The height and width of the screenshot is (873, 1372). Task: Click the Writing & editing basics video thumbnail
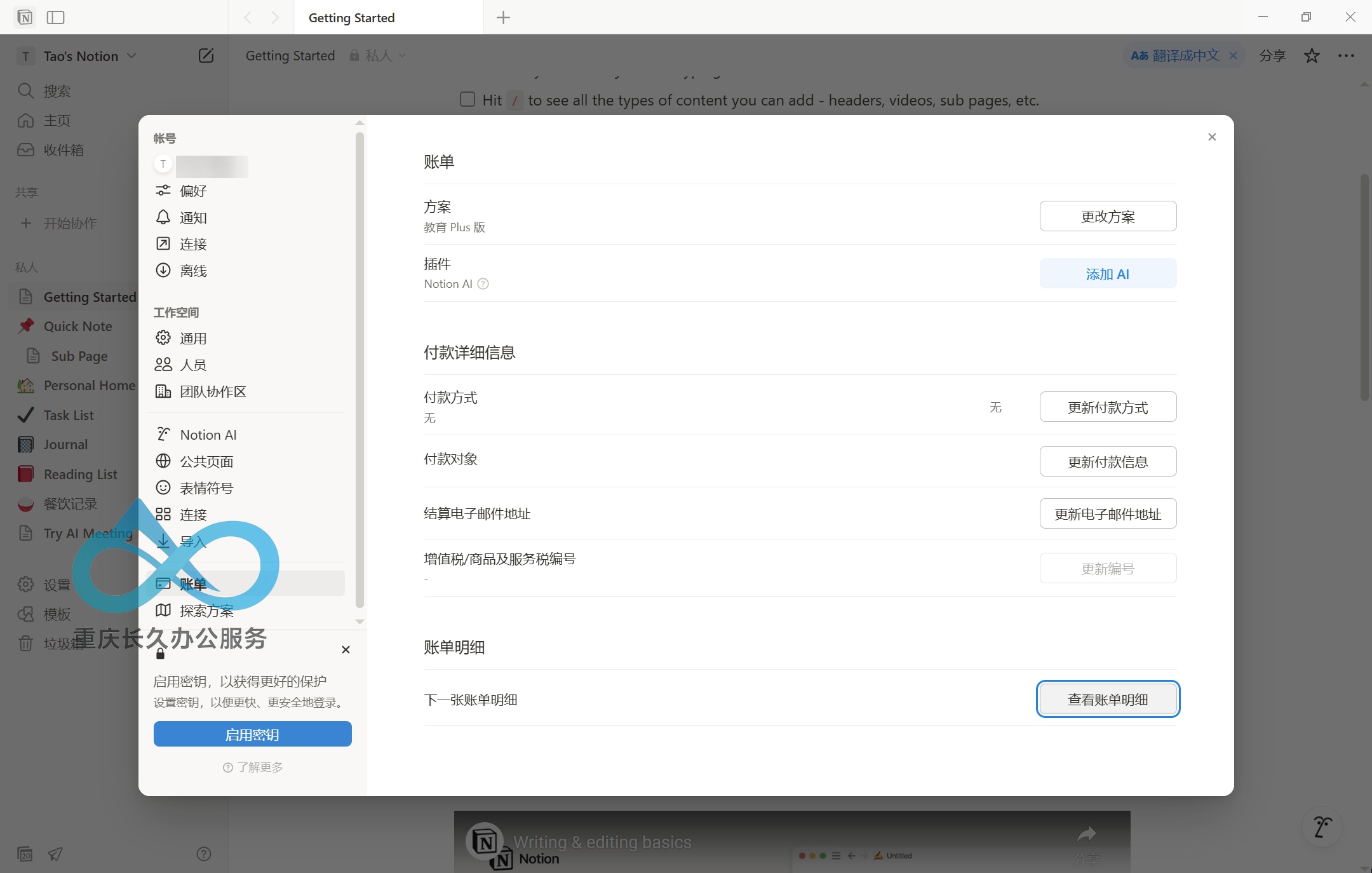coord(792,842)
